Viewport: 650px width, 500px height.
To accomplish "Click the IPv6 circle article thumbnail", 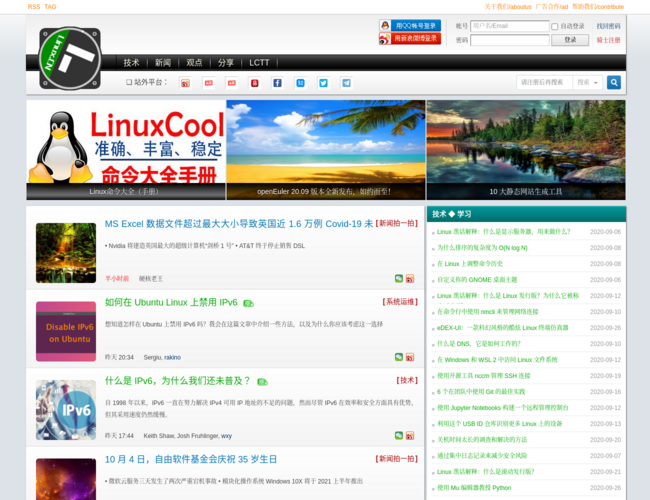I will [x=66, y=410].
